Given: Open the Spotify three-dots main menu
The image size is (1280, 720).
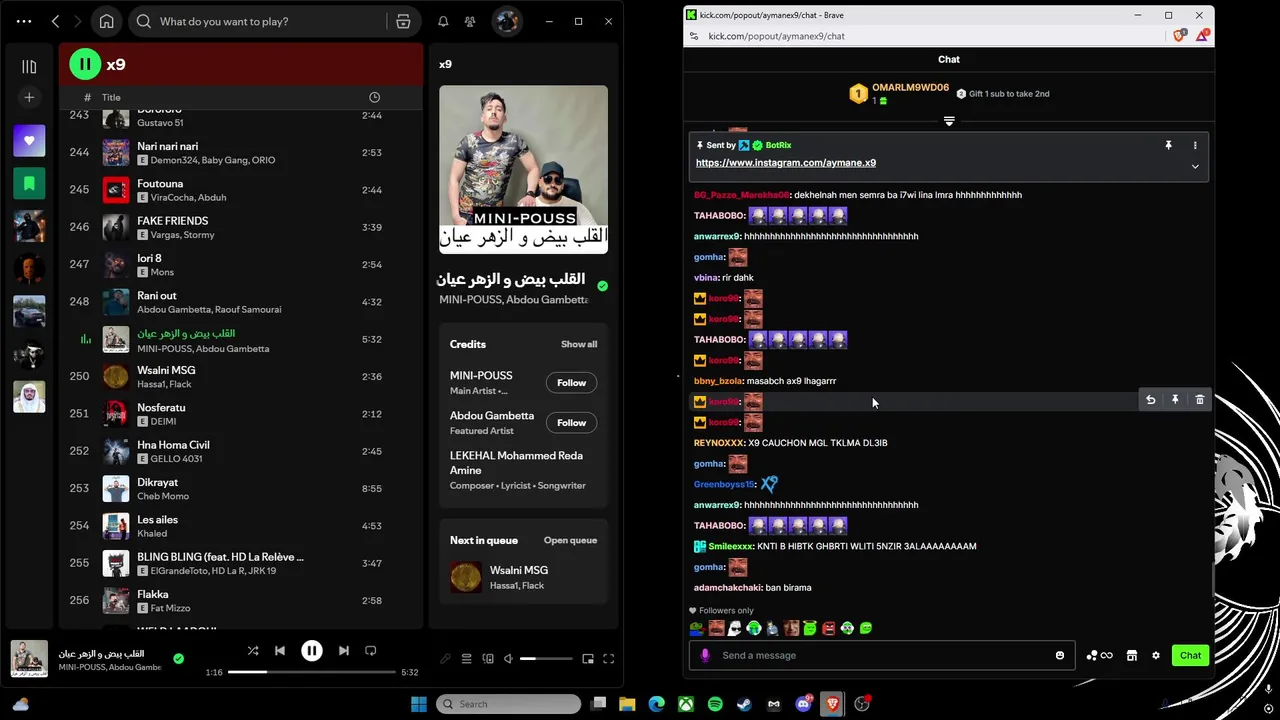Looking at the screenshot, I should [x=24, y=21].
